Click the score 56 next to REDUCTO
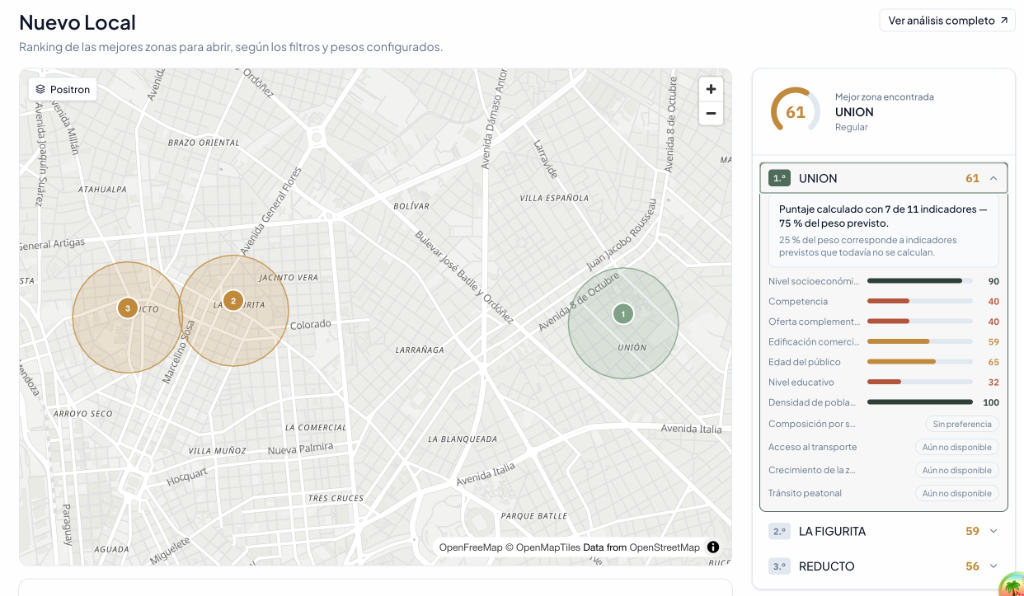 pyautogui.click(x=972, y=566)
